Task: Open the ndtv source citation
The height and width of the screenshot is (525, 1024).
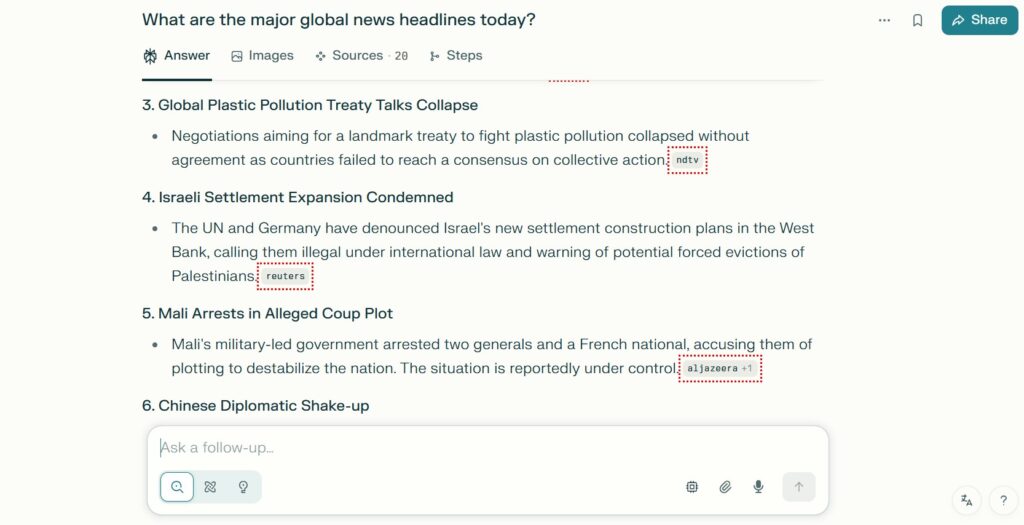Action: (687, 160)
